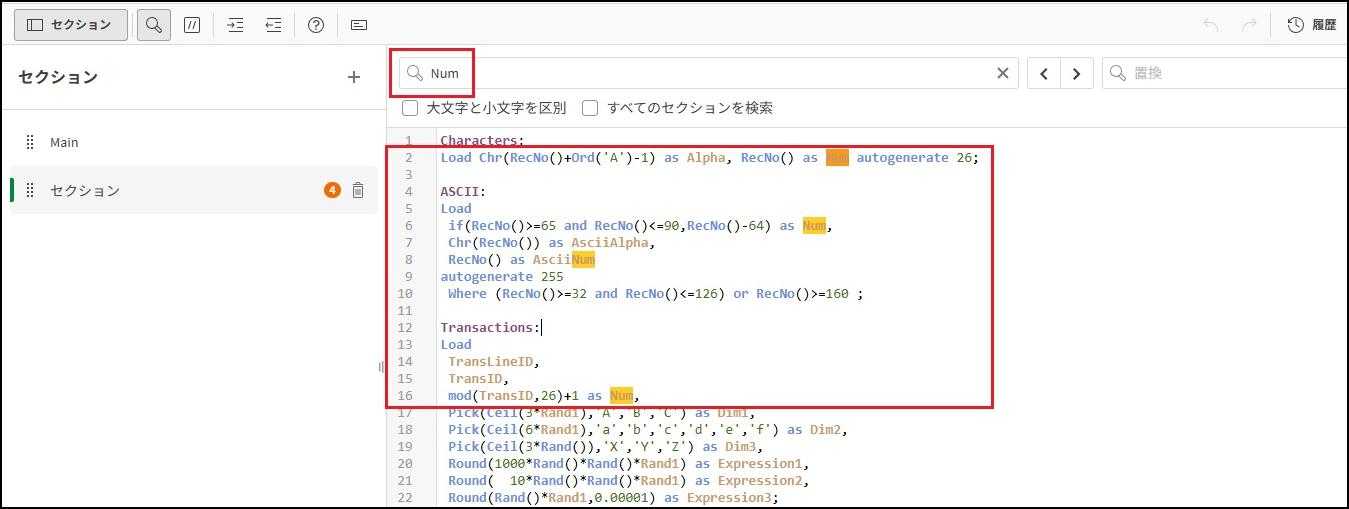The image size is (1349, 509).
Task: Go to next search match
Action: 1076,73
